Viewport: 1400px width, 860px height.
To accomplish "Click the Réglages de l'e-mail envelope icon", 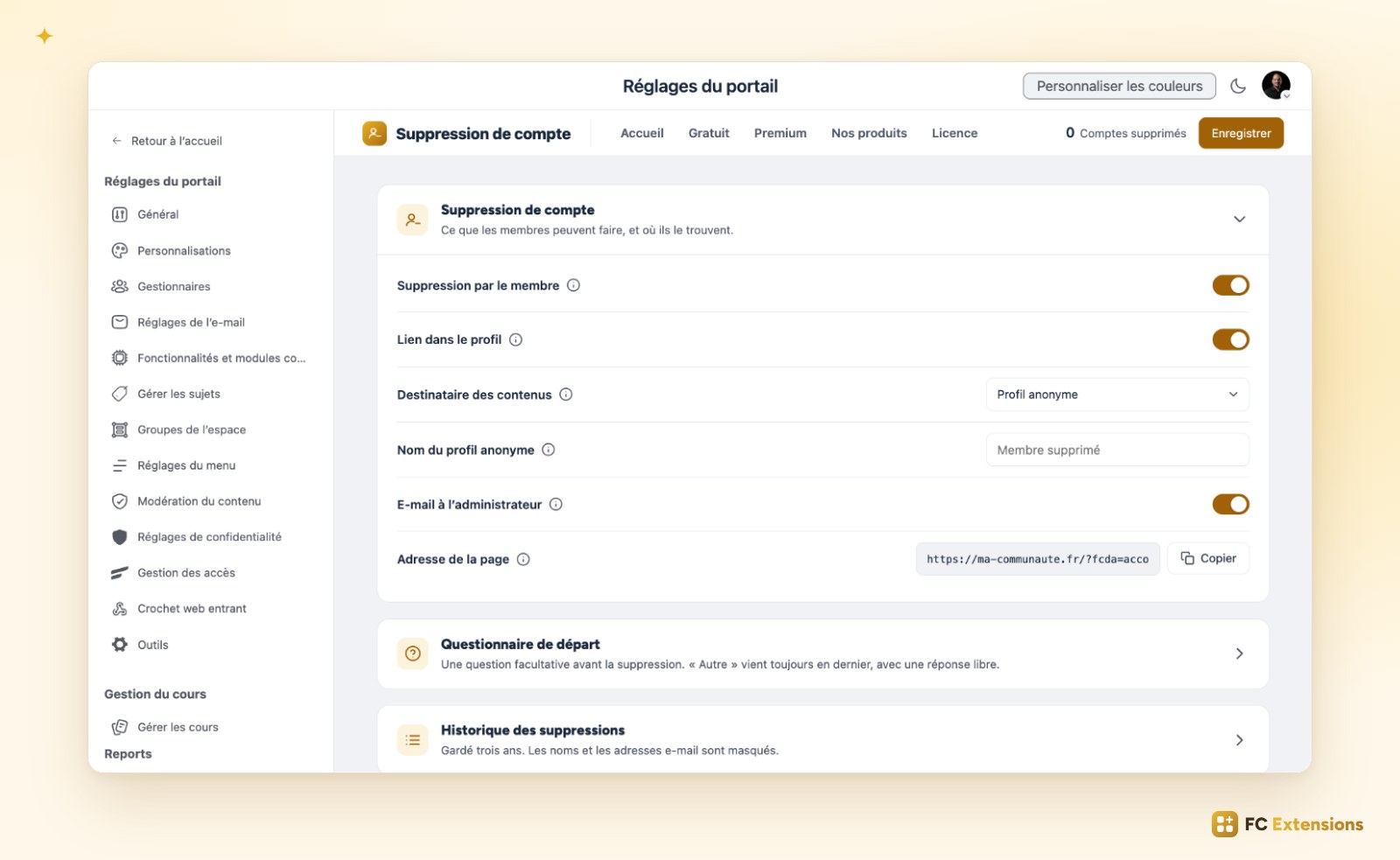I will click(x=120, y=323).
